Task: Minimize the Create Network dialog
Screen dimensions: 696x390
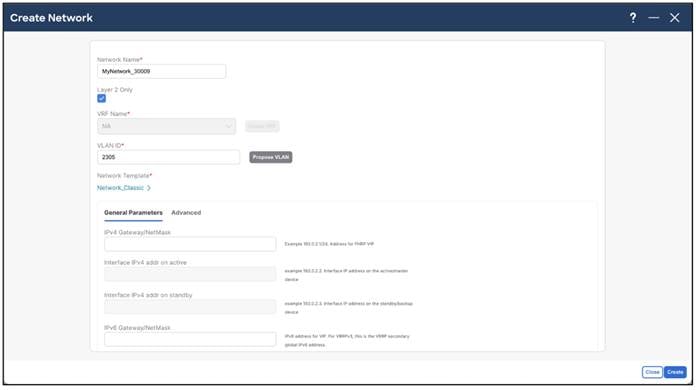Action: [653, 18]
